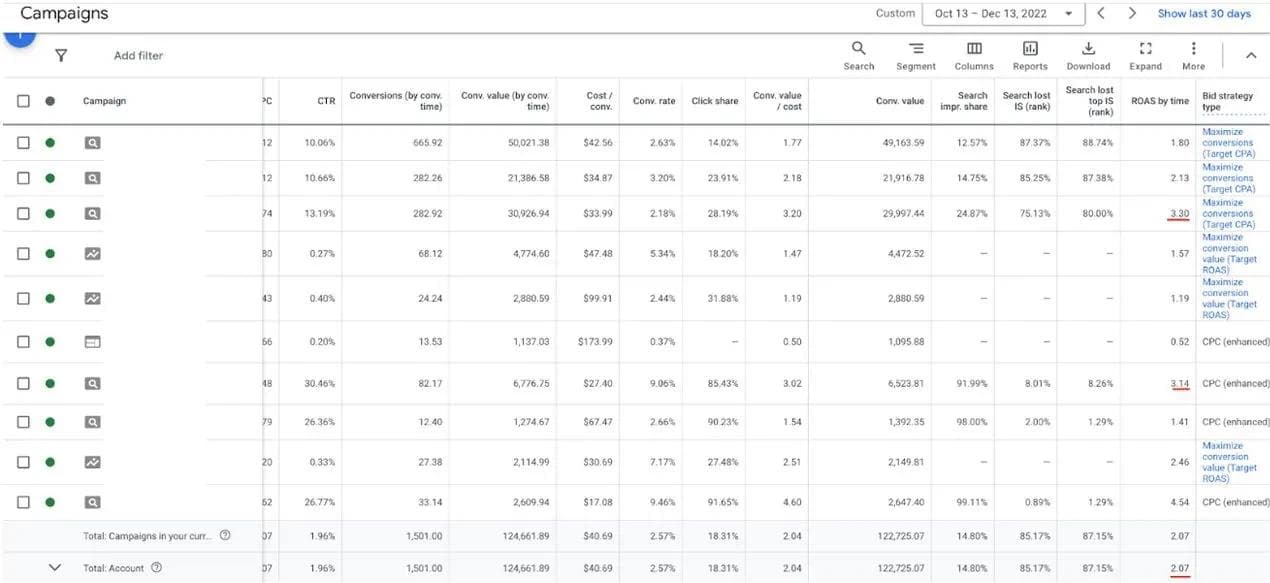Collapse the chart with the up chevron
Image resolution: width=1270 pixels, height=583 pixels.
click(1250, 56)
